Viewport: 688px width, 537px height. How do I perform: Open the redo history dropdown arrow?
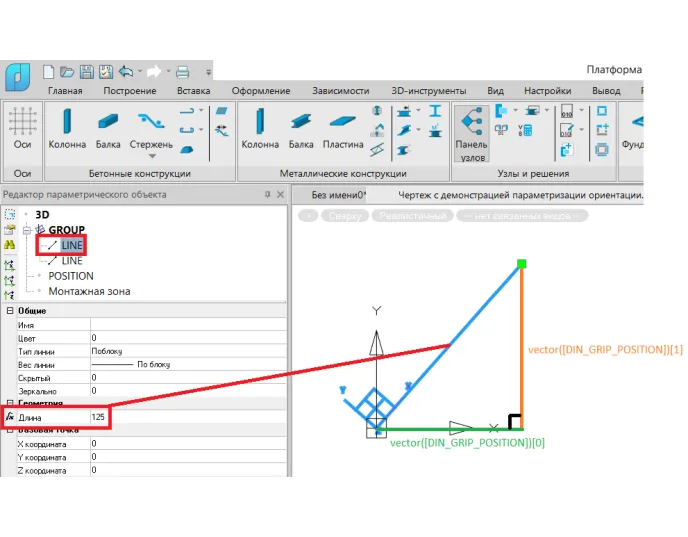[x=168, y=71]
